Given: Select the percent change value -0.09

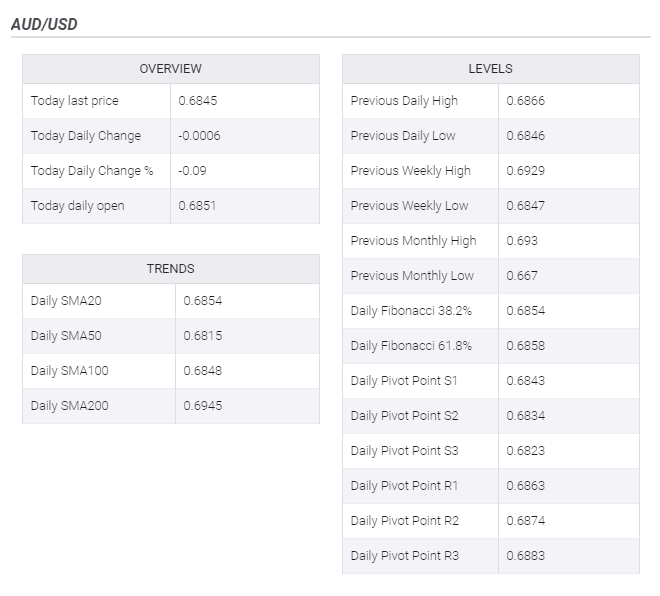Looking at the screenshot, I should 192,171.
